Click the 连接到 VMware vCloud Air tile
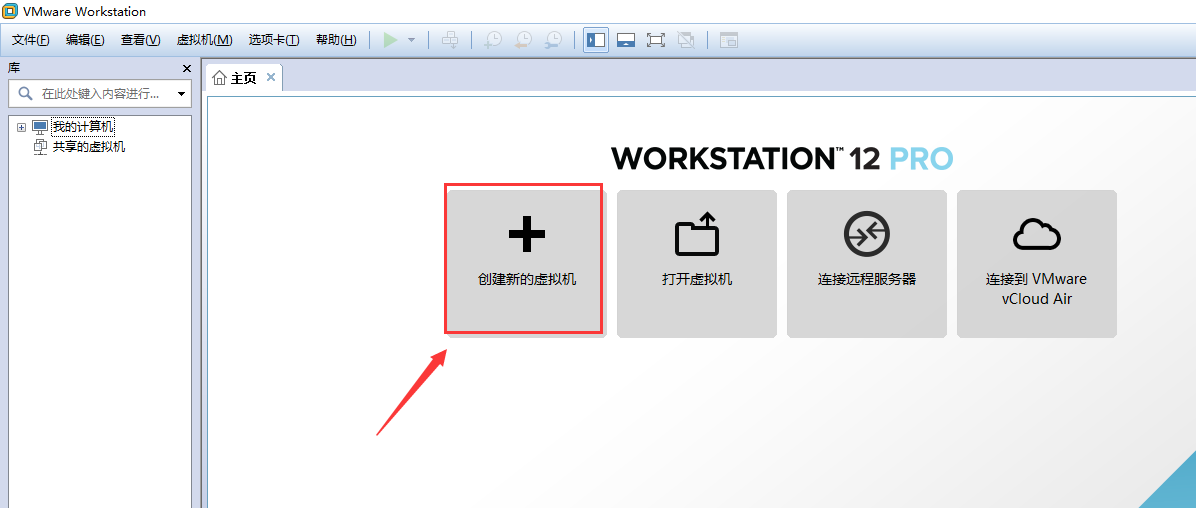This screenshot has height=508, width=1196. (1037, 263)
